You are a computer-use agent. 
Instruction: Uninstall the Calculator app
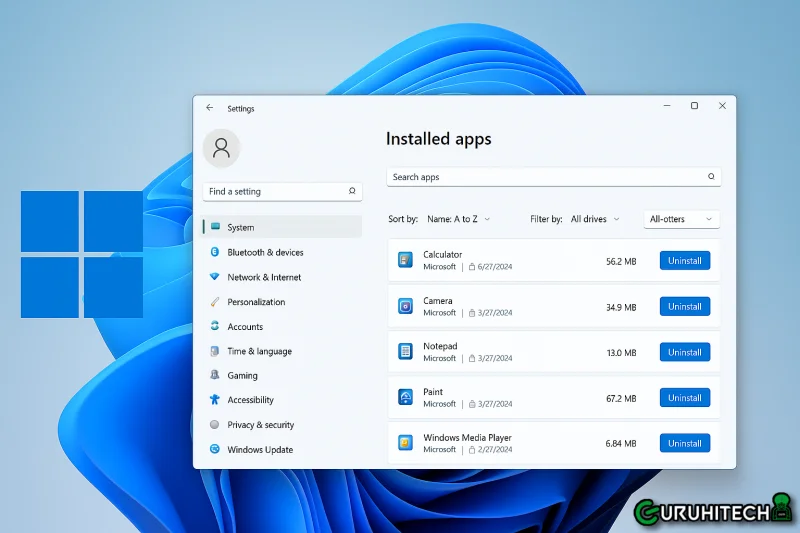pyautogui.click(x=685, y=261)
